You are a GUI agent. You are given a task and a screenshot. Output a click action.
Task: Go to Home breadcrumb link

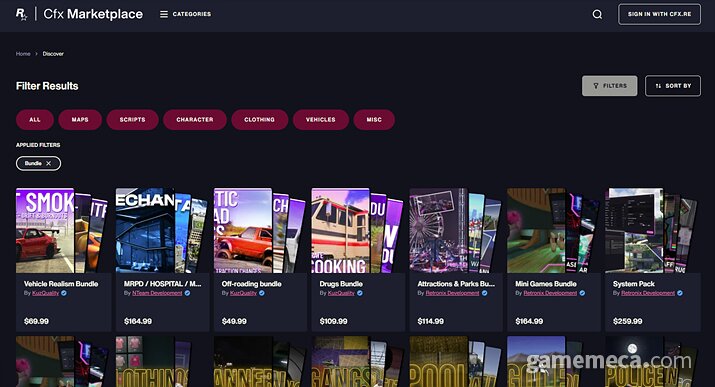click(x=23, y=54)
